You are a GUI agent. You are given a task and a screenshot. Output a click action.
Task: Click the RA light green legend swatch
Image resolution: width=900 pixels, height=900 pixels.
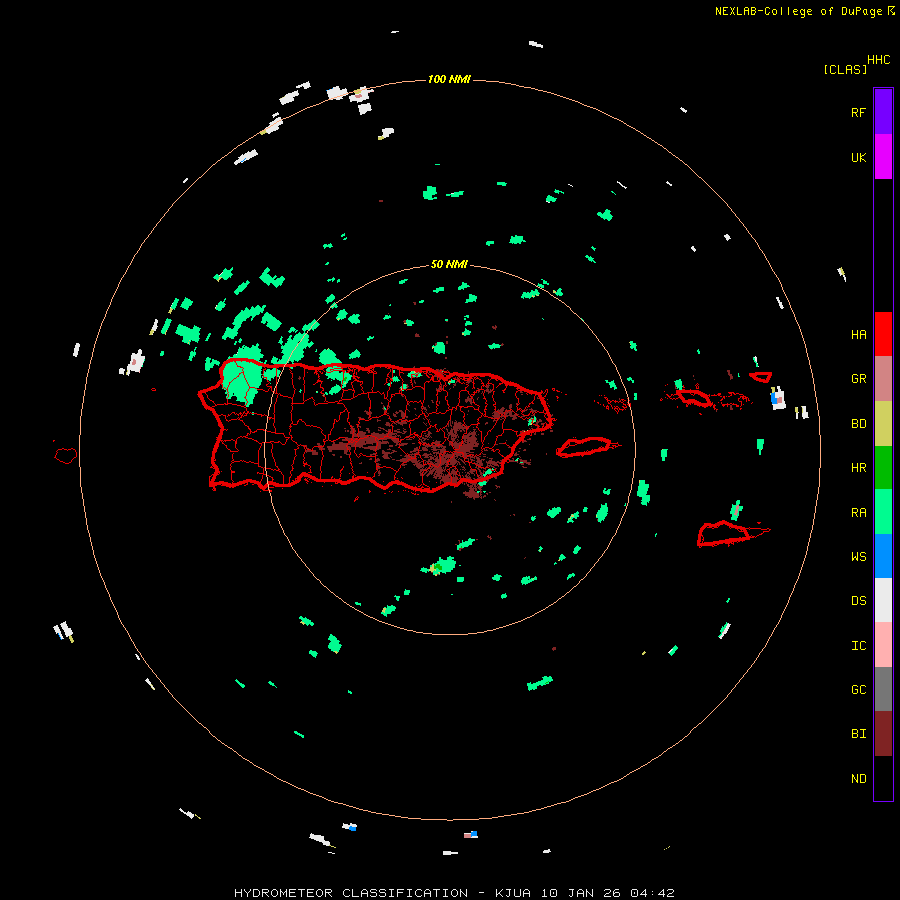coord(883,512)
